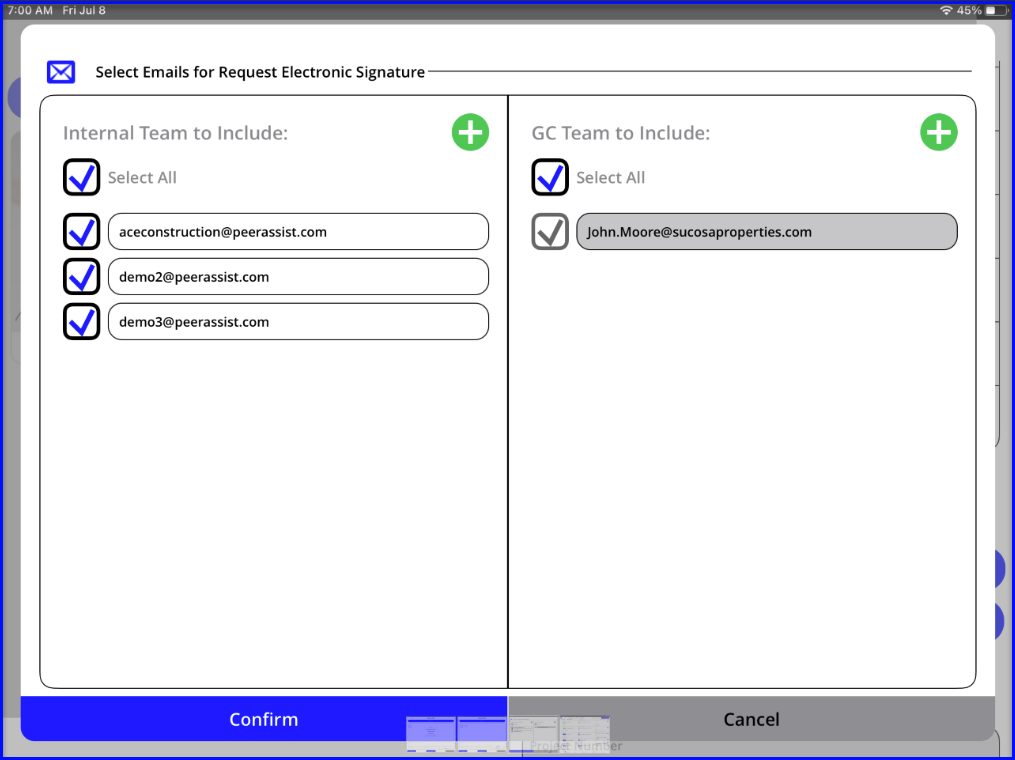Uncheck demo3@peerassist.com checkbox
Viewport: 1015px width, 760px height.
(82, 322)
